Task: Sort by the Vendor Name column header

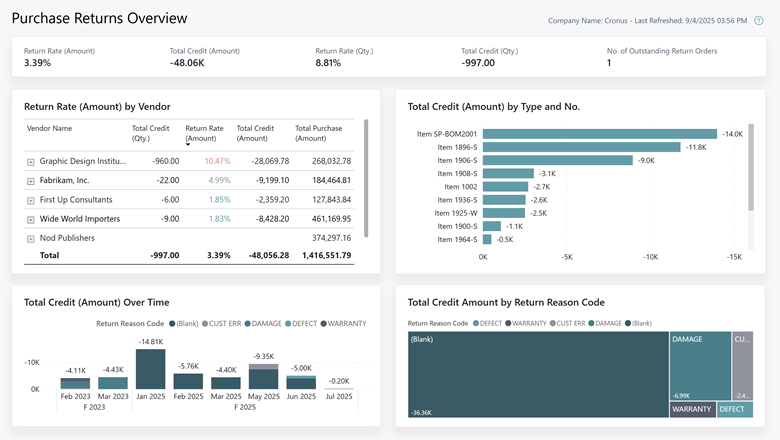Action: 49,128
